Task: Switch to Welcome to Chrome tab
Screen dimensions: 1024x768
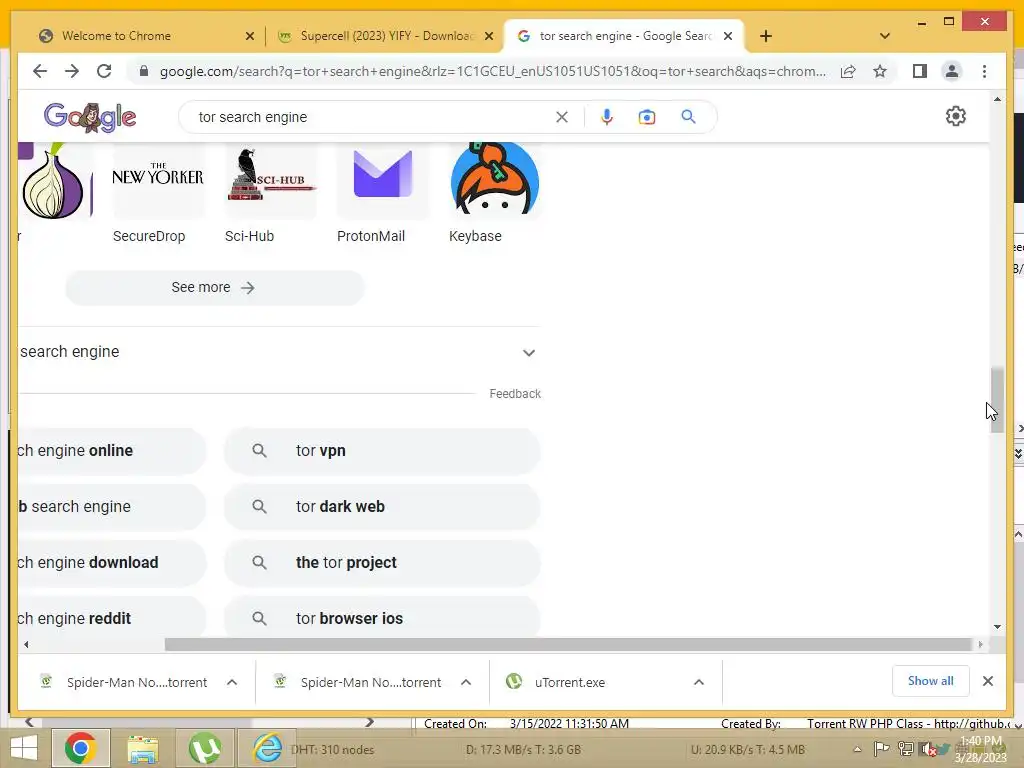Action: (x=116, y=36)
